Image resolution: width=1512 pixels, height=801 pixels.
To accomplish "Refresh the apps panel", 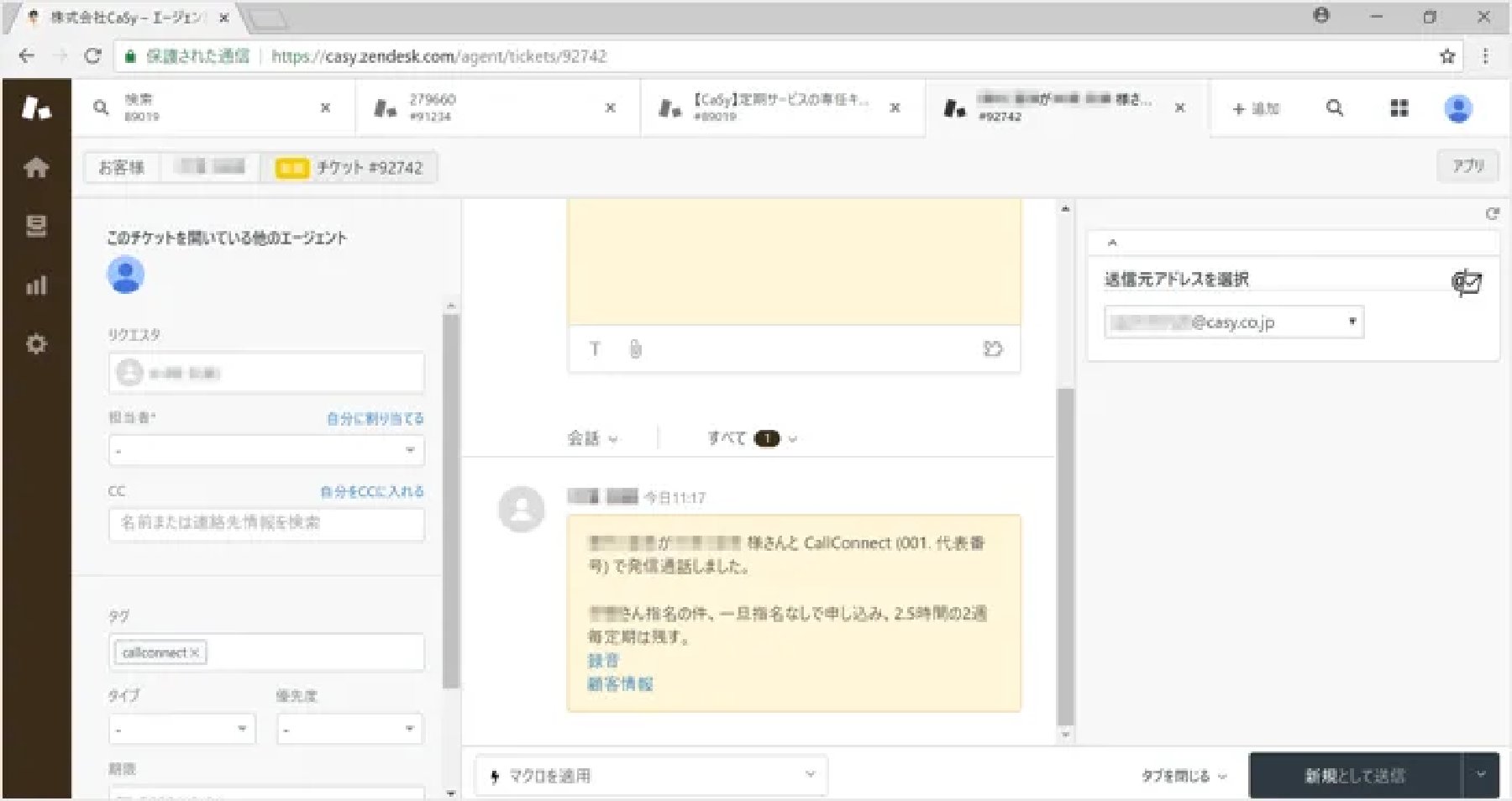I will pos(1492,214).
